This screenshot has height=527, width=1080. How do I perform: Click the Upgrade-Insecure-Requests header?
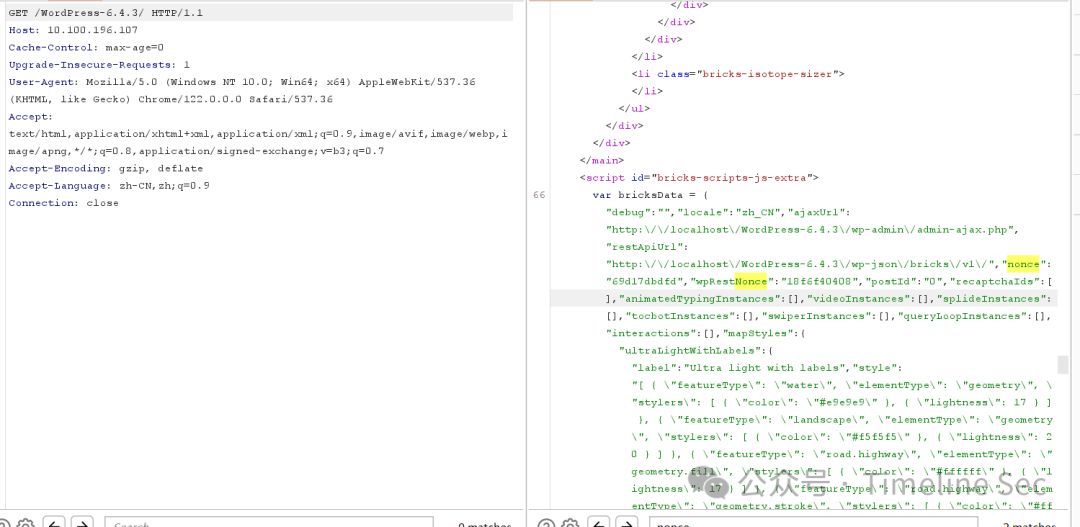point(99,65)
